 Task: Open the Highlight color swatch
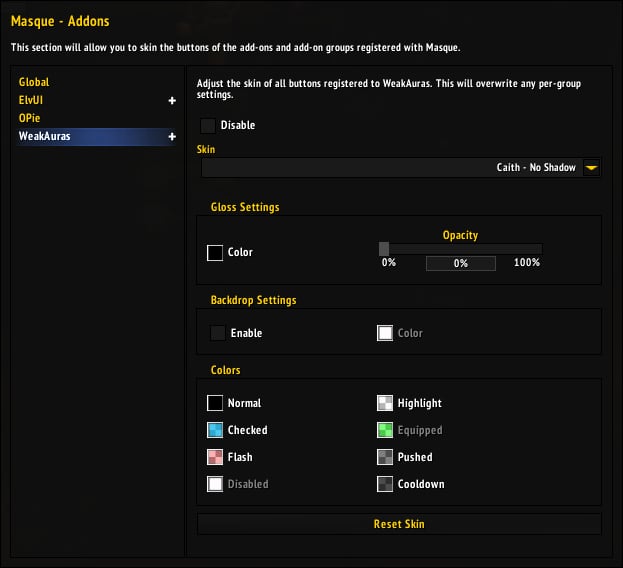385,403
